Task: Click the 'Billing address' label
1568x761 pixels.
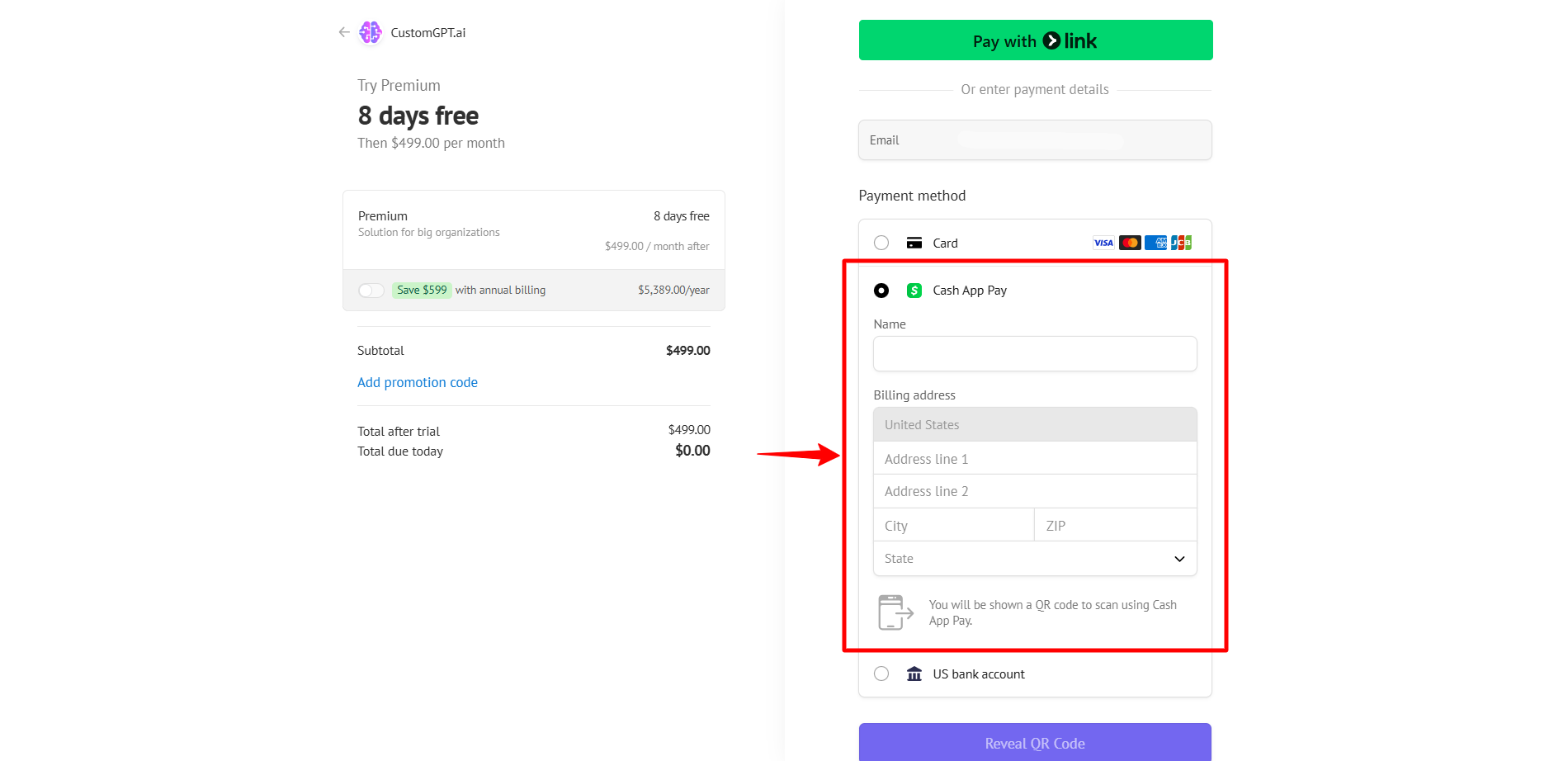Action: tap(914, 395)
